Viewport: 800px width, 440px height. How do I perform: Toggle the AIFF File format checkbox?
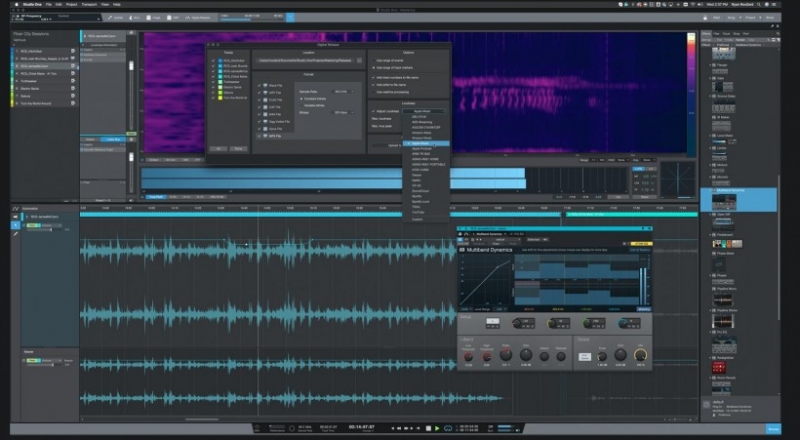259,93
